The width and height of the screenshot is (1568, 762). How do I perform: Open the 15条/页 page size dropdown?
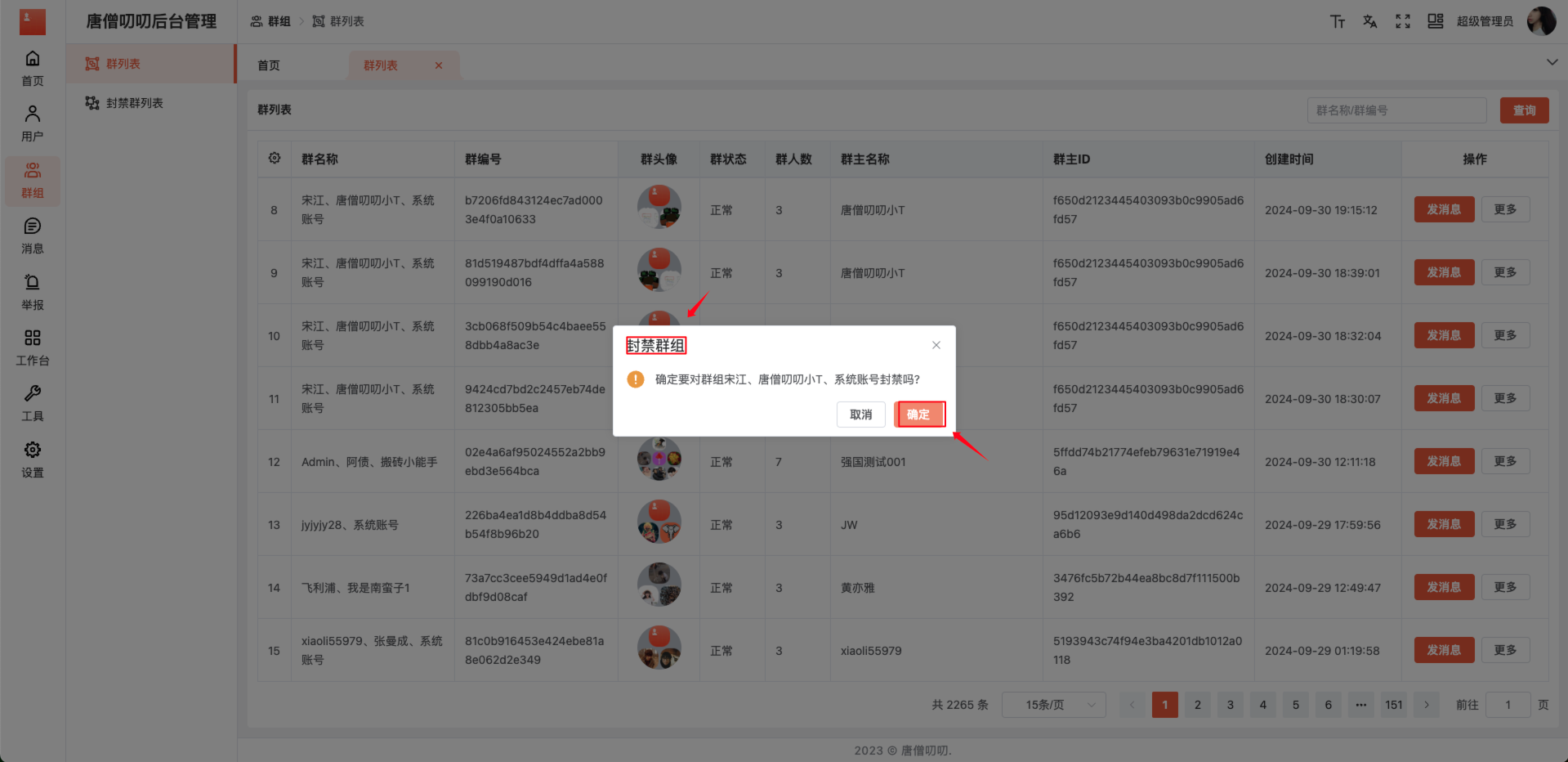(x=1053, y=704)
